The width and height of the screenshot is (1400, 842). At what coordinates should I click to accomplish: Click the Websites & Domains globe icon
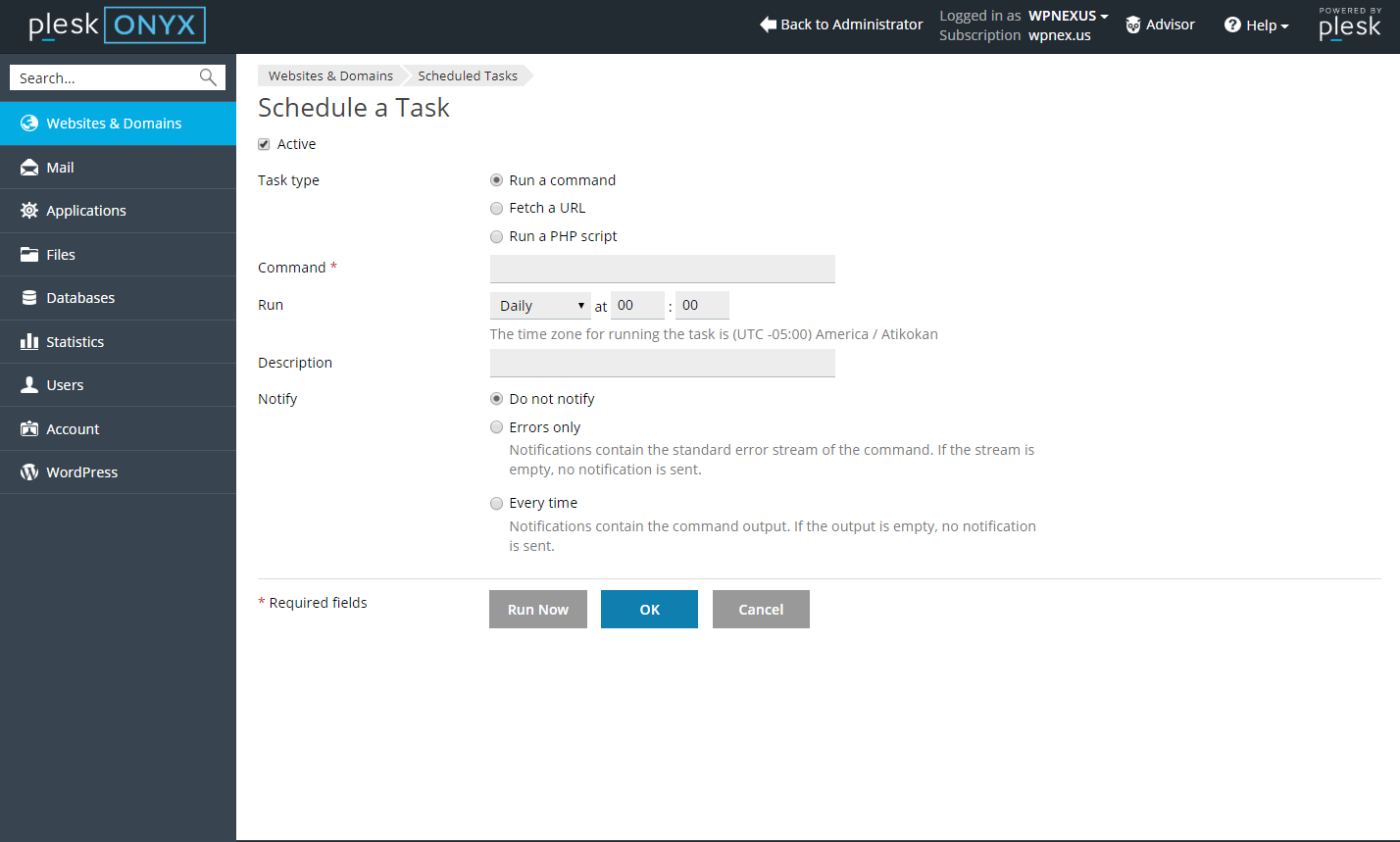coord(29,124)
